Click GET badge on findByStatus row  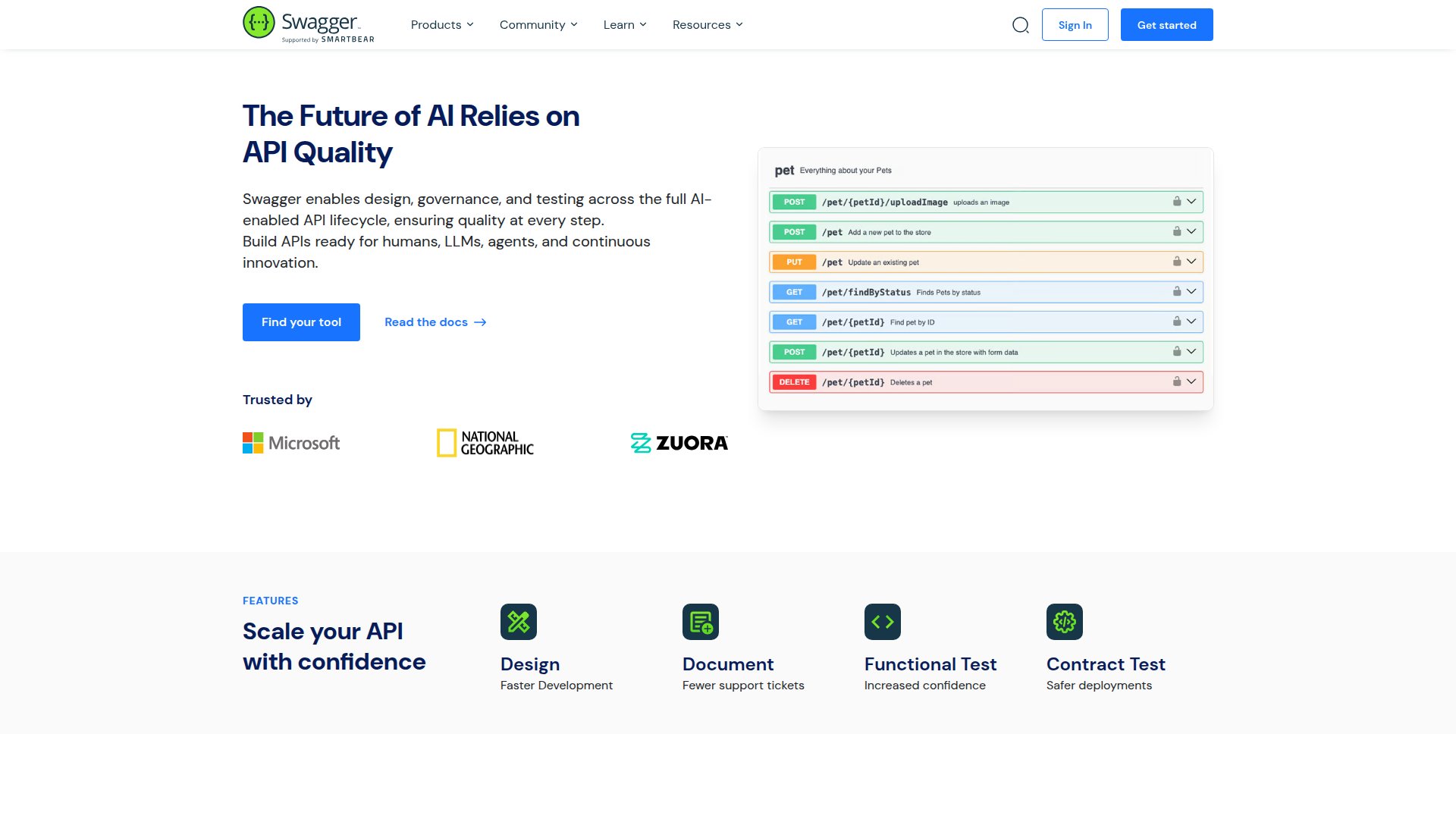pyautogui.click(x=794, y=292)
